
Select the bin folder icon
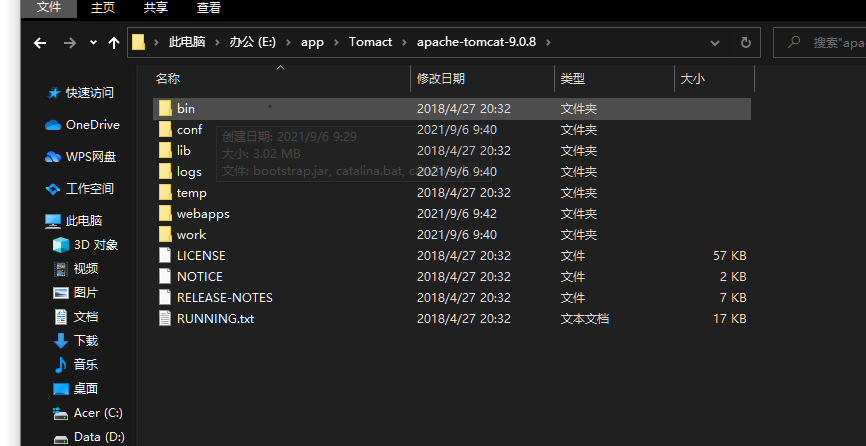click(x=165, y=108)
